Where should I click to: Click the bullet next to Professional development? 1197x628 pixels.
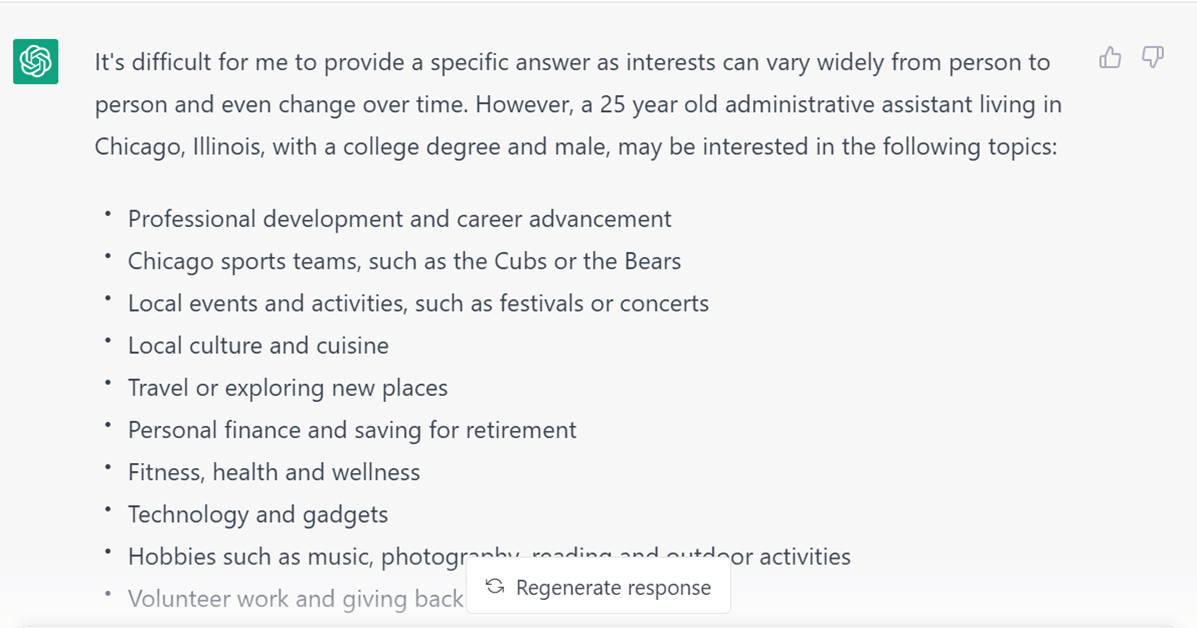(x=110, y=212)
